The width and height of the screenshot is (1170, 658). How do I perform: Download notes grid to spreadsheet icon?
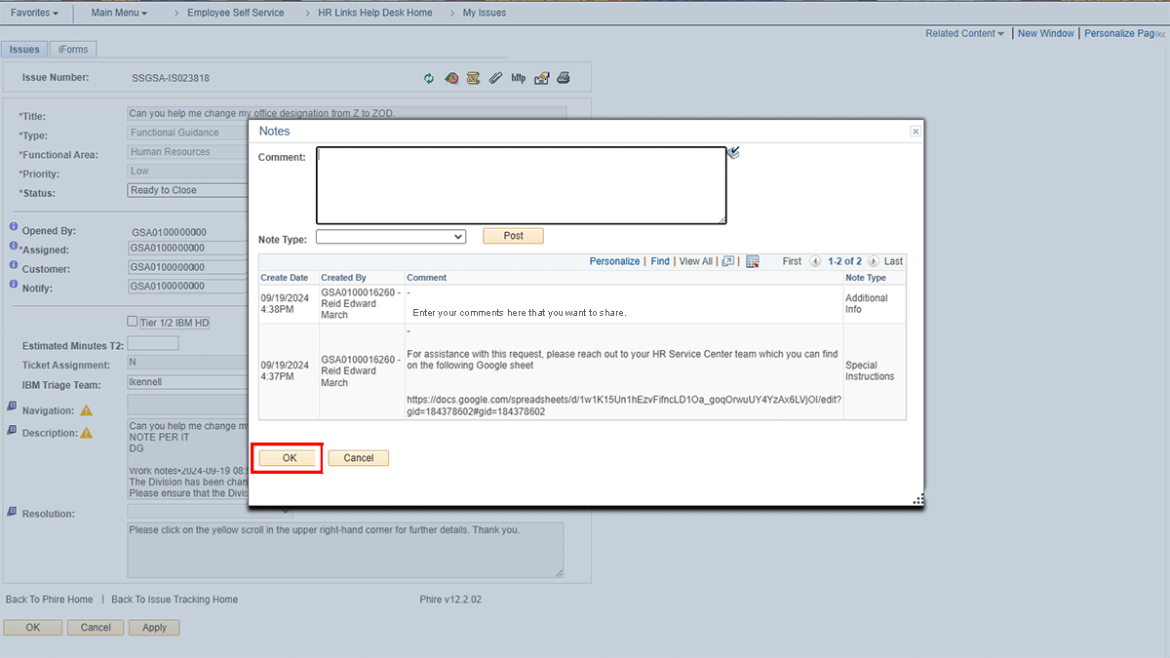(x=752, y=261)
